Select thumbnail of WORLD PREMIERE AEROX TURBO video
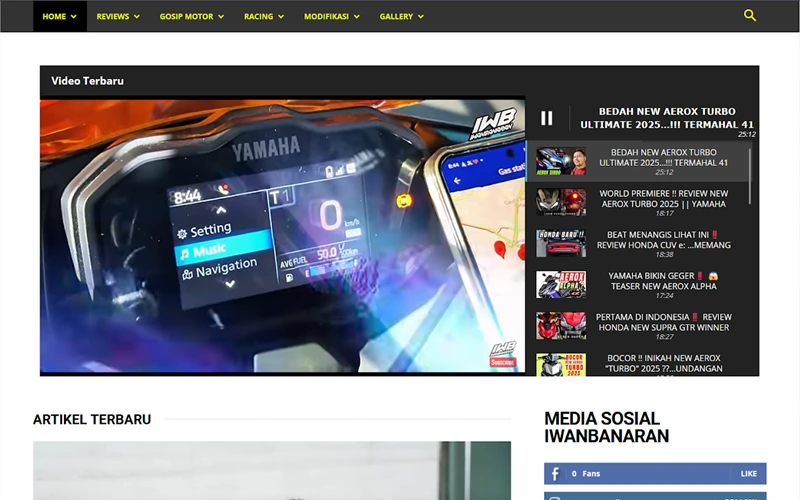Image resolution: width=800 pixels, height=500 pixels. point(561,203)
